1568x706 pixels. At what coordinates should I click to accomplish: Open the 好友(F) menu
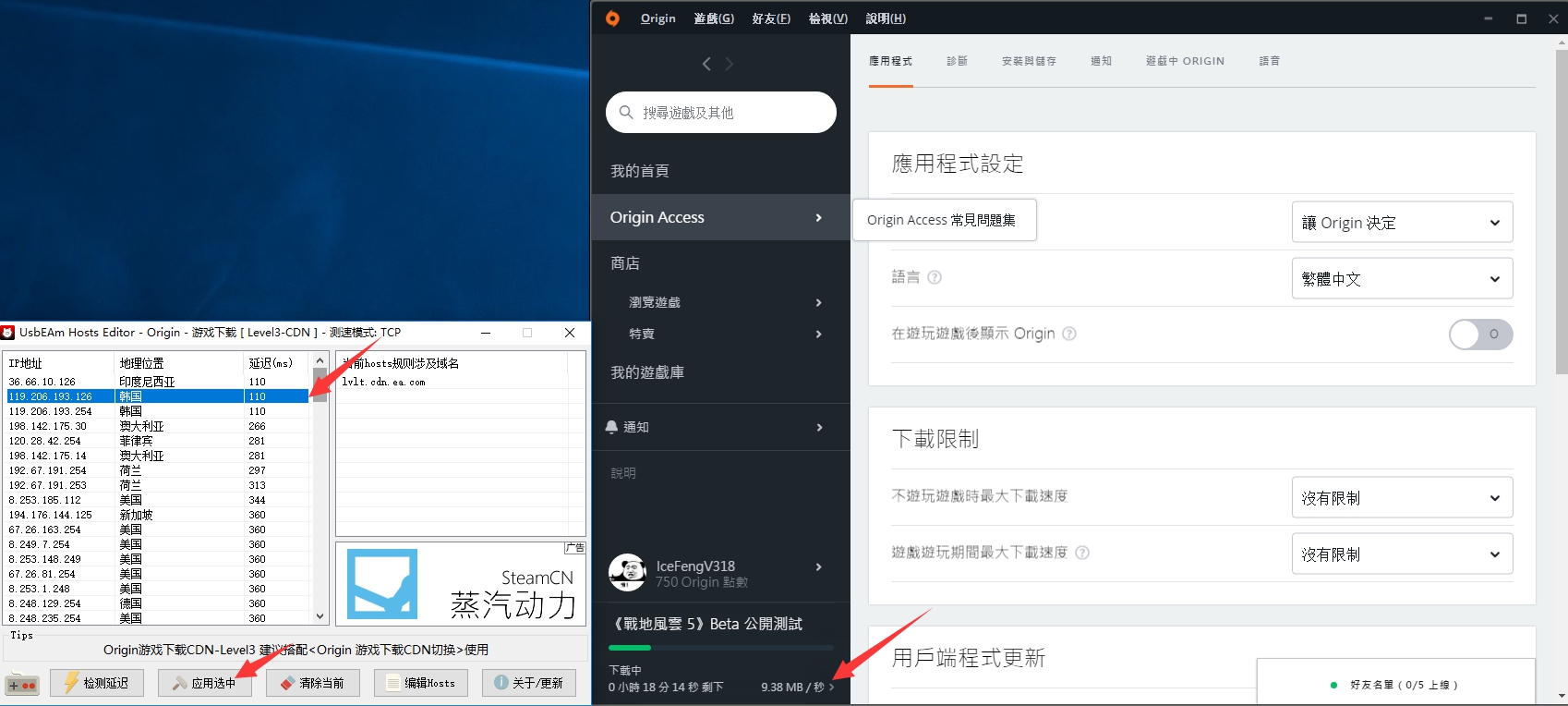coord(771,18)
